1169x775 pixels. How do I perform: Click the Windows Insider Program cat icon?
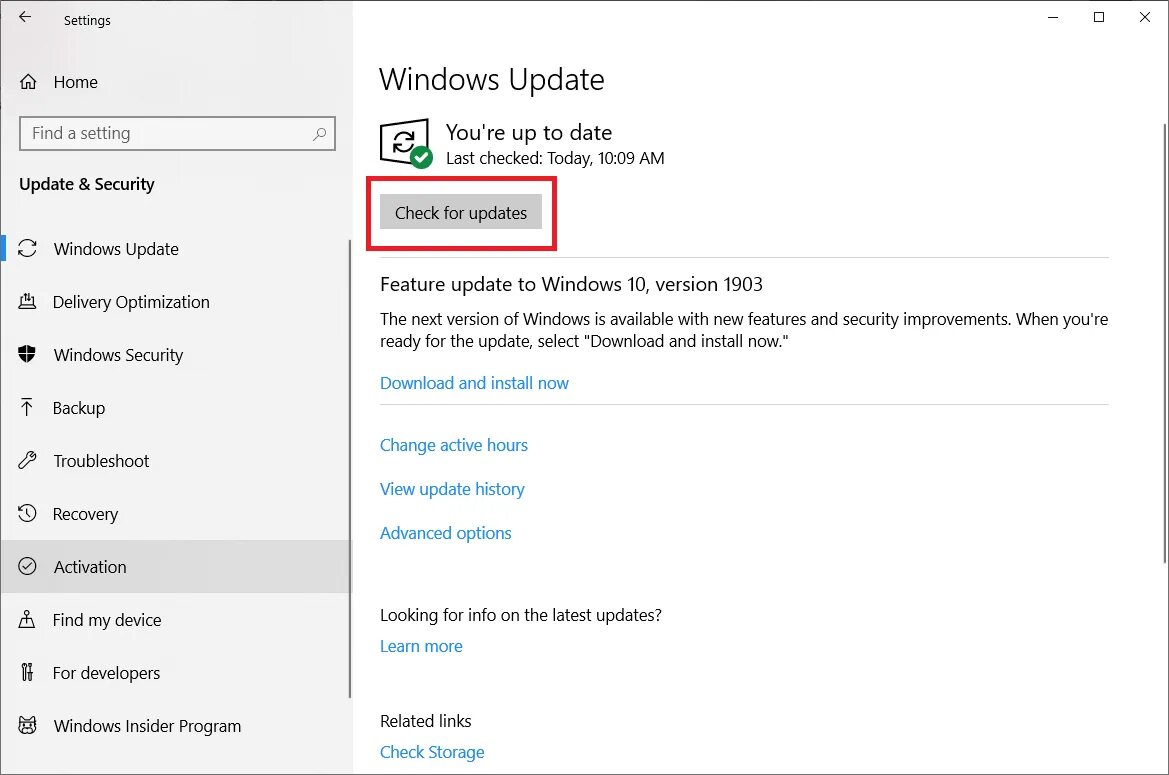(27, 725)
